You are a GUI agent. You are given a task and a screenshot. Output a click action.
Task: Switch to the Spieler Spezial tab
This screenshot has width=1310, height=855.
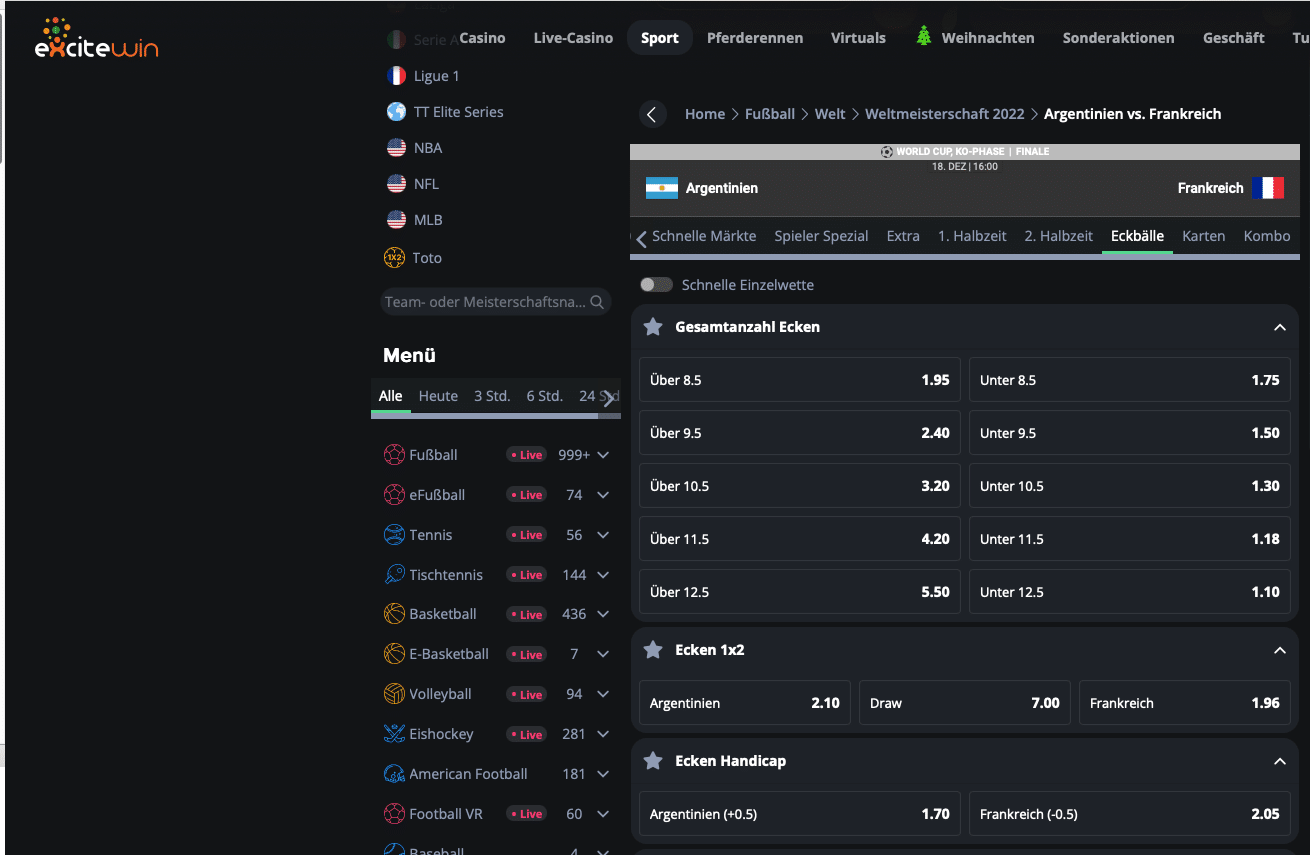pos(821,236)
